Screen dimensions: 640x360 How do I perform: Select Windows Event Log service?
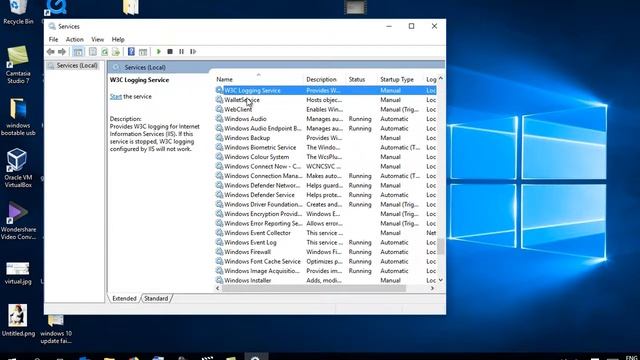326,242
